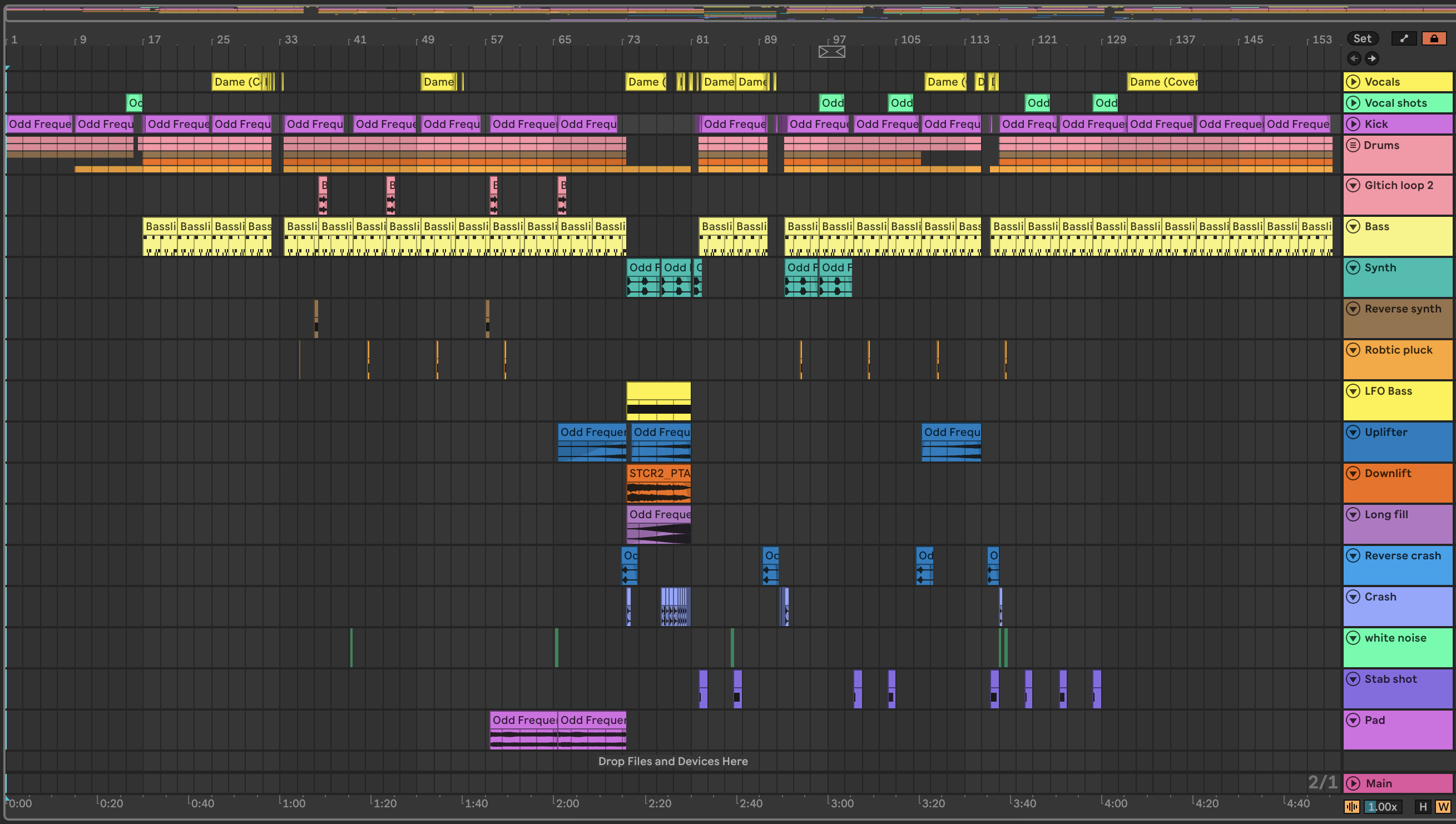The width and height of the screenshot is (1456, 824).
Task: Collapse the Bass track with arrow
Action: [x=1353, y=226]
